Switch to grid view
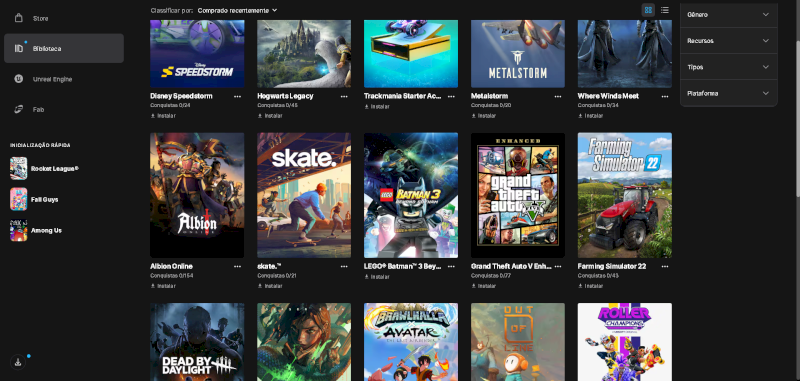 (x=648, y=10)
